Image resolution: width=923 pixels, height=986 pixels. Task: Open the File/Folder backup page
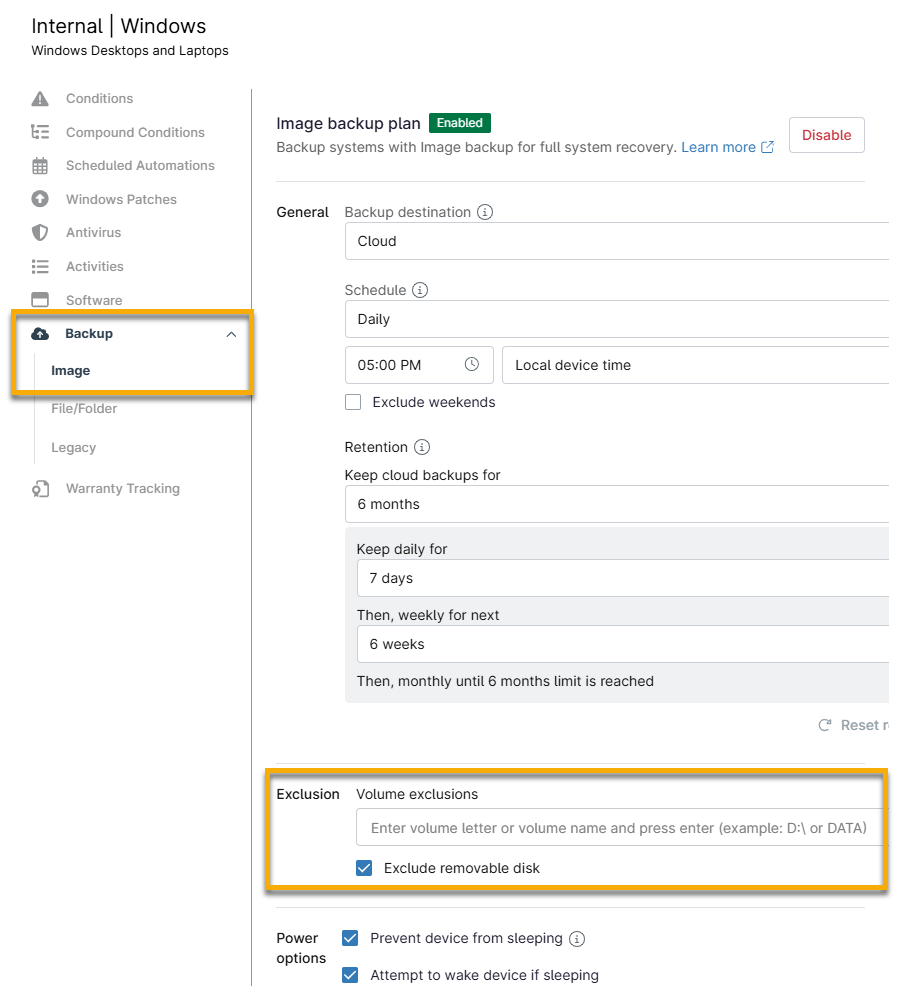pyautogui.click(x=84, y=409)
